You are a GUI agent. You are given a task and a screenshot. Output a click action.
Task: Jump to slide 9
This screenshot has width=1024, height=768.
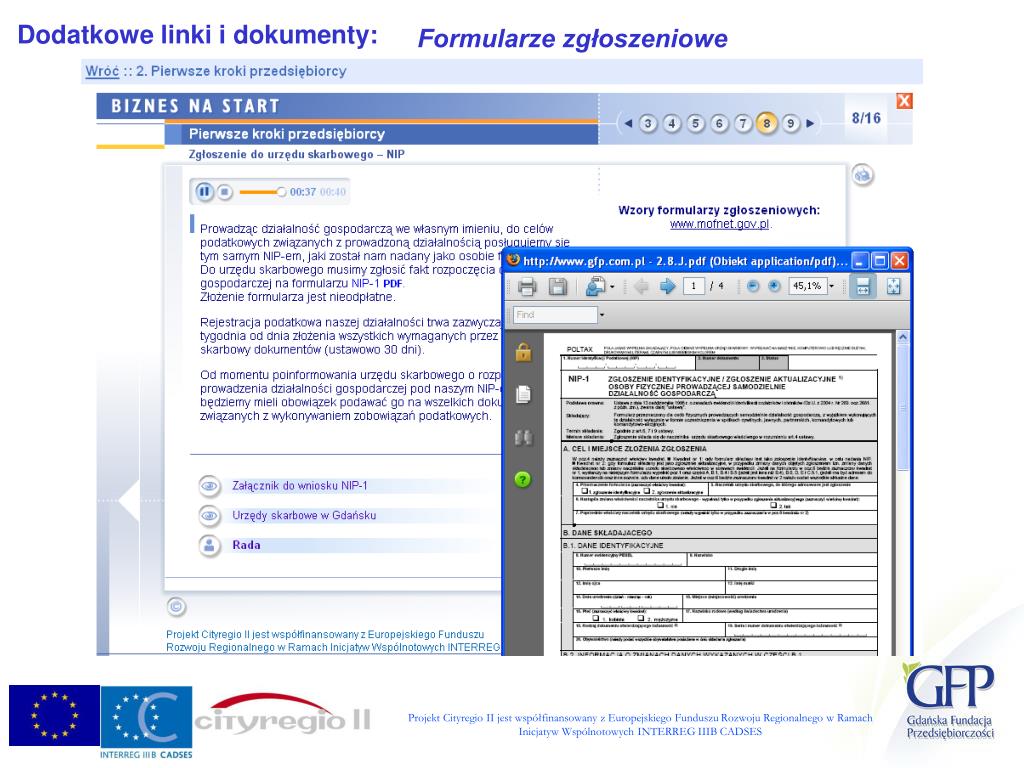point(790,123)
